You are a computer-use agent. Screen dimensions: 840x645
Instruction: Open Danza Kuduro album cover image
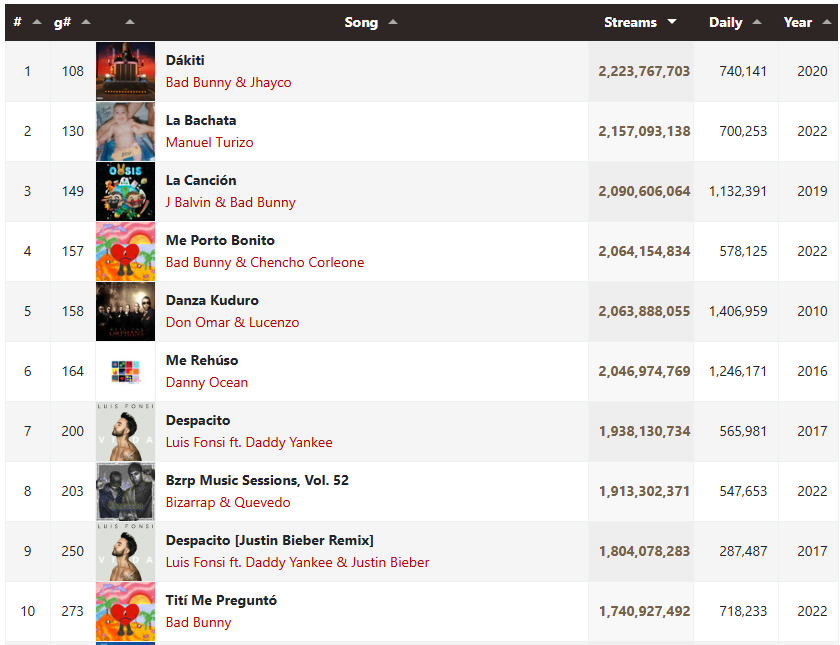(125, 311)
